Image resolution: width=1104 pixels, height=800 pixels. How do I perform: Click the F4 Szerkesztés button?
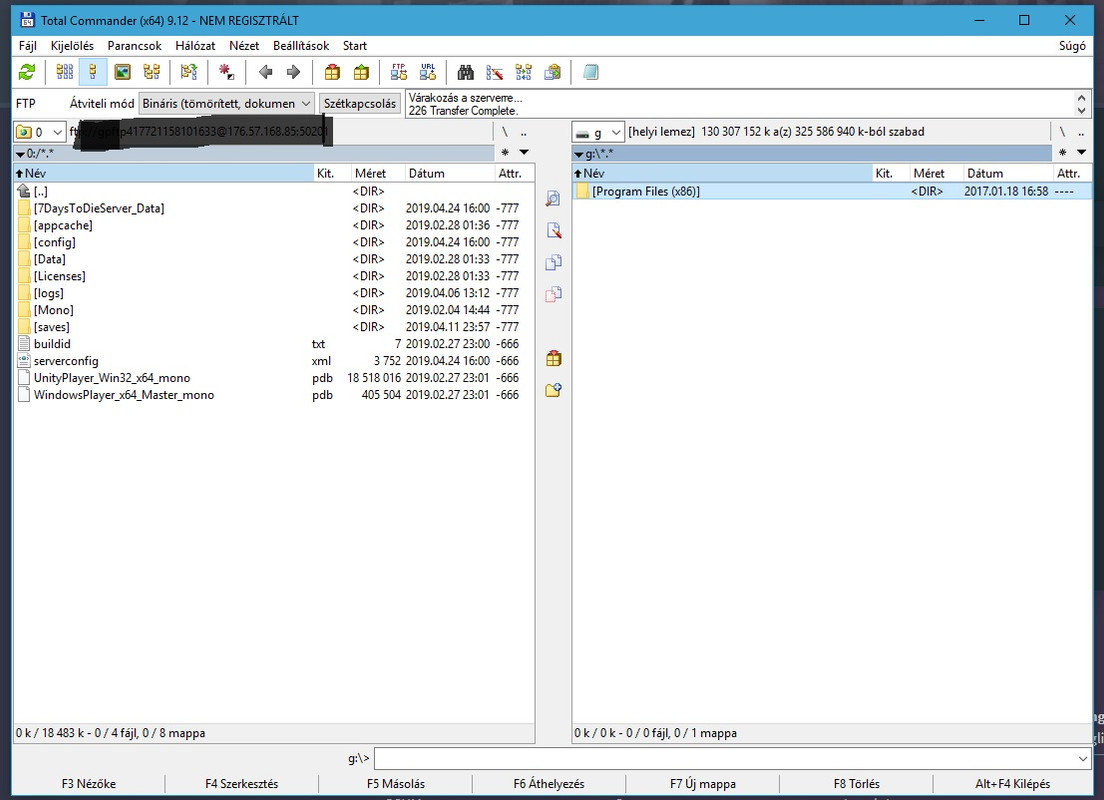(x=242, y=784)
